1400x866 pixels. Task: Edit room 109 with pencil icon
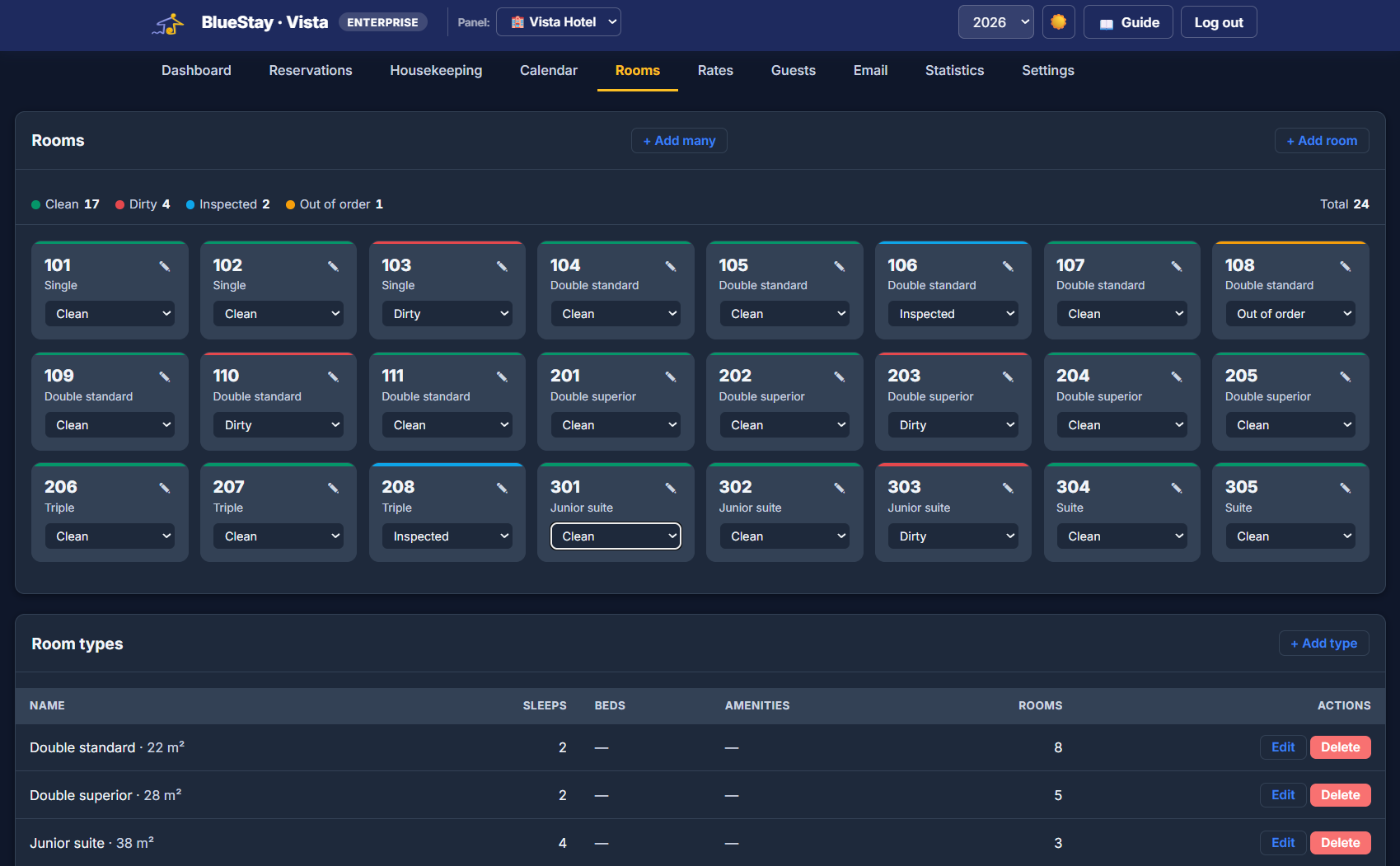(x=165, y=377)
